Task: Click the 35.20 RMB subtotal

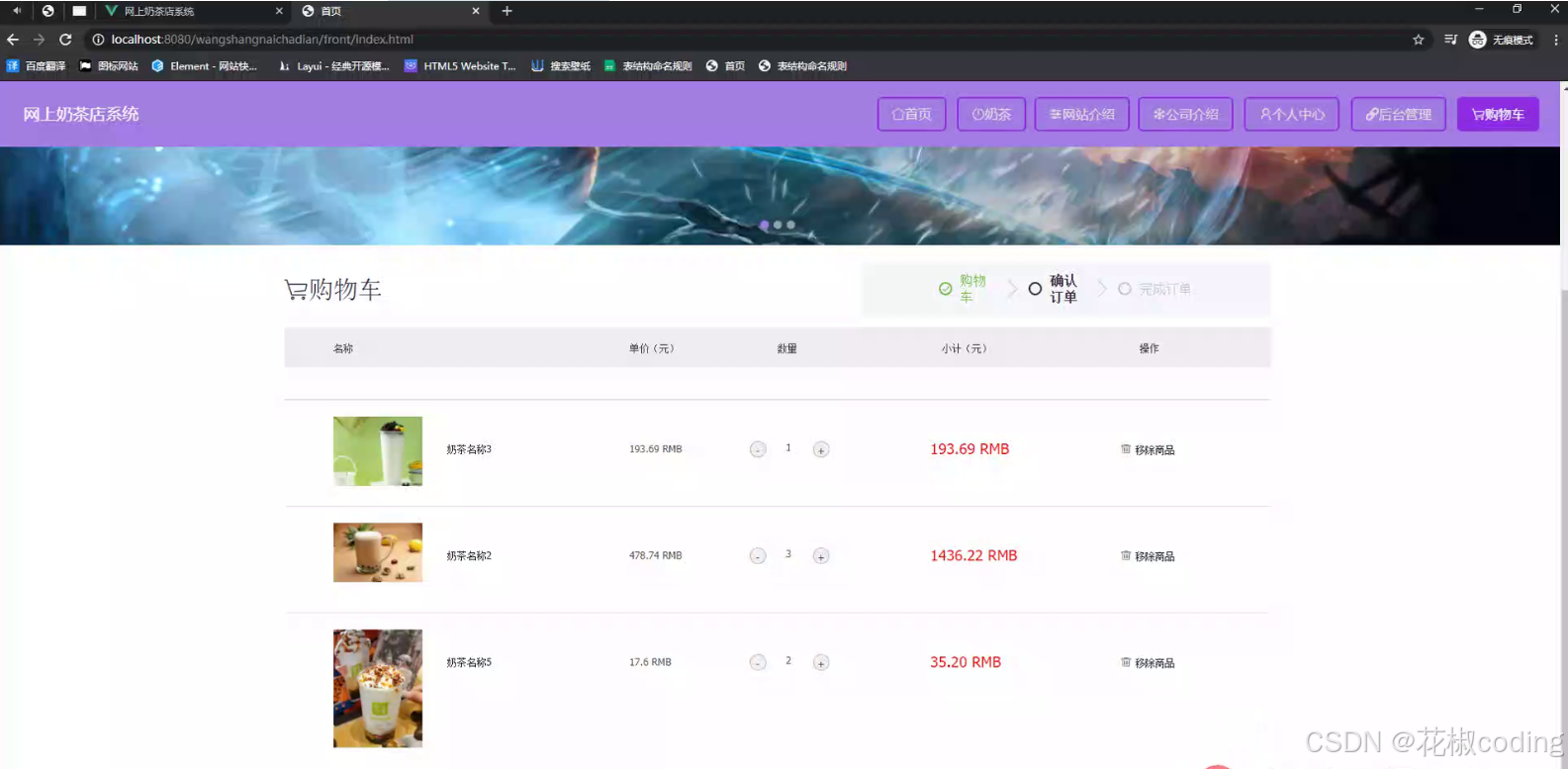Action: pyautogui.click(x=966, y=662)
